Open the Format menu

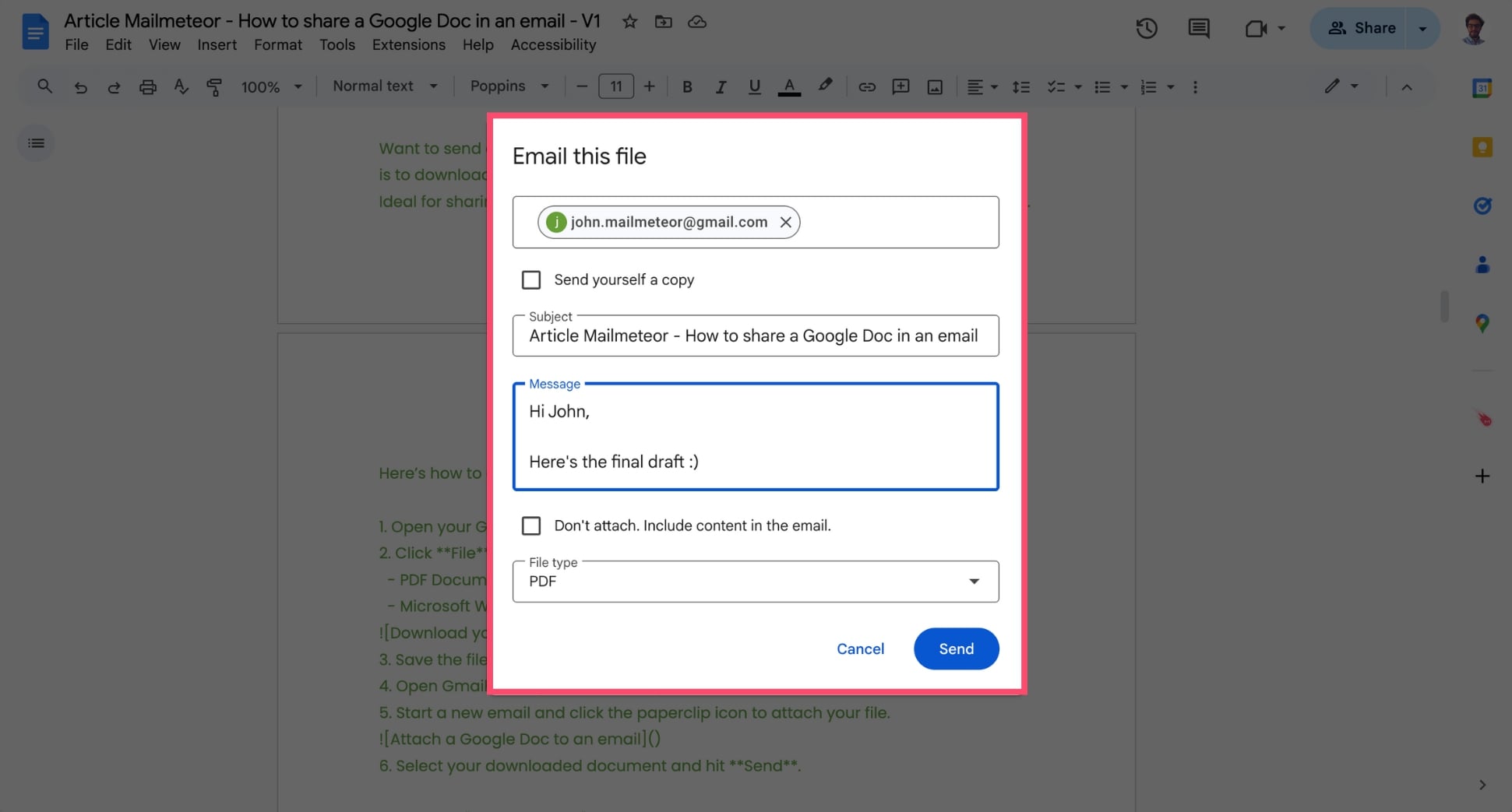[277, 44]
